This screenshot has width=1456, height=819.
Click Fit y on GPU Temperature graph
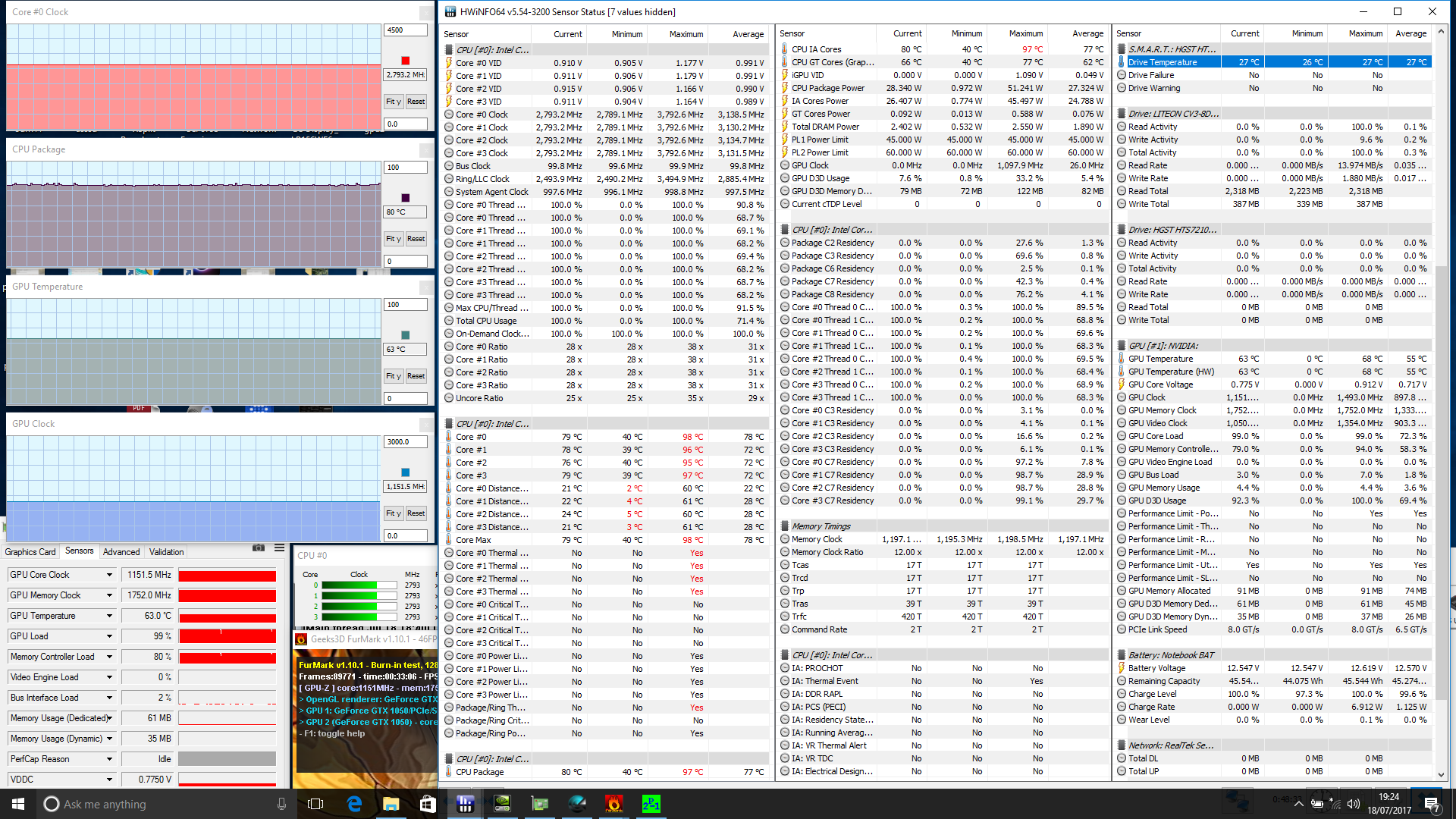coord(393,376)
